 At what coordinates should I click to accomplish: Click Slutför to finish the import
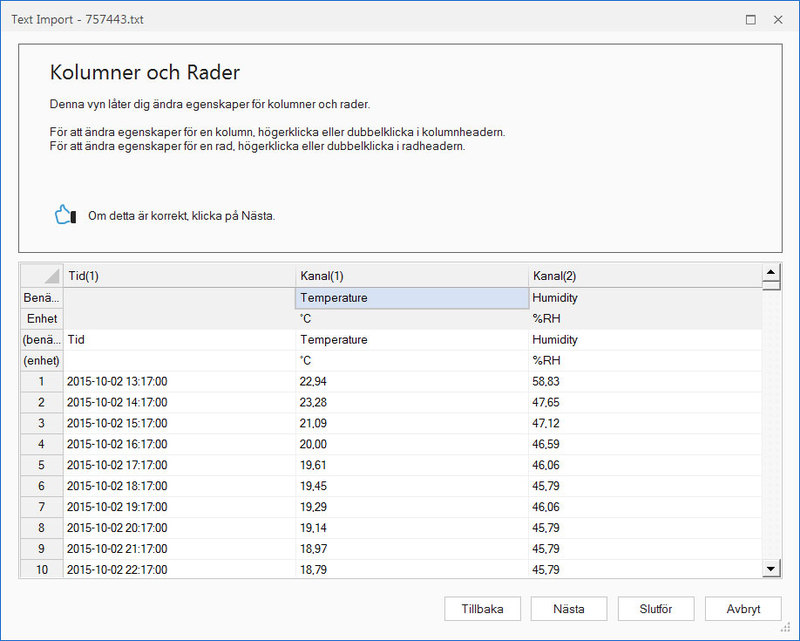tap(656, 609)
